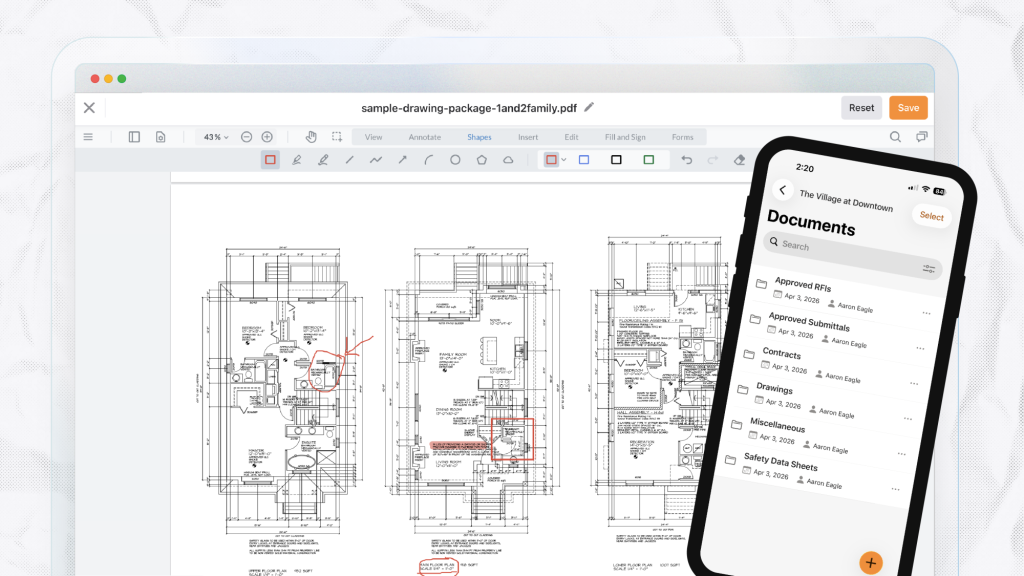Select the straight Line tool
Image resolution: width=1024 pixels, height=576 pixels.
click(349, 160)
